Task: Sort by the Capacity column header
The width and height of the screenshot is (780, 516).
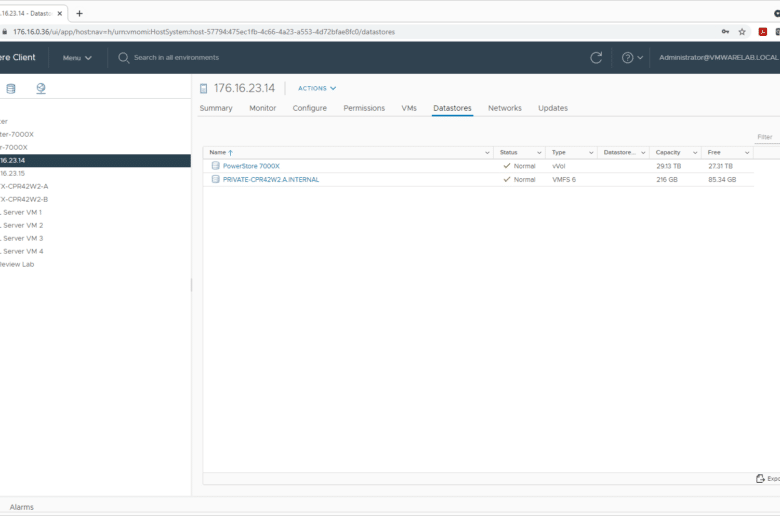Action: (x=668, y=152)
